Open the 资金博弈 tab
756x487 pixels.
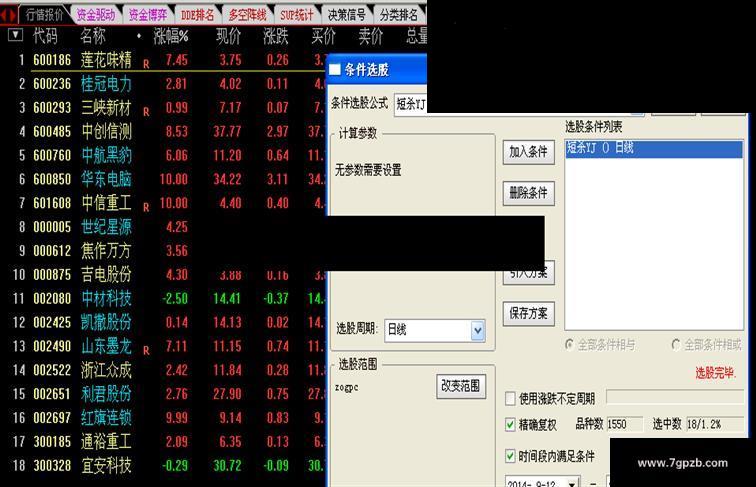pos(147,14)
